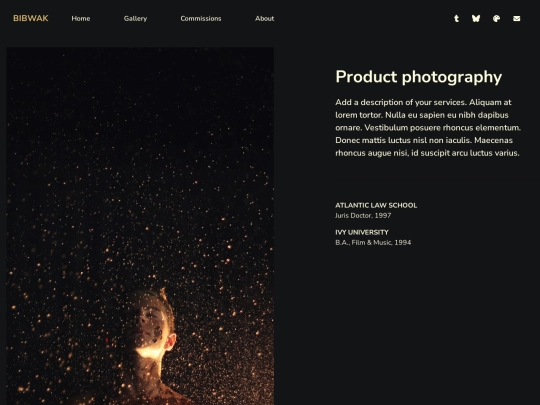The height and width of the screenshot is (405, 540).
Task: Click the Atlantic Law School entry
Action: pyautogui.click(x=376, y=205)
